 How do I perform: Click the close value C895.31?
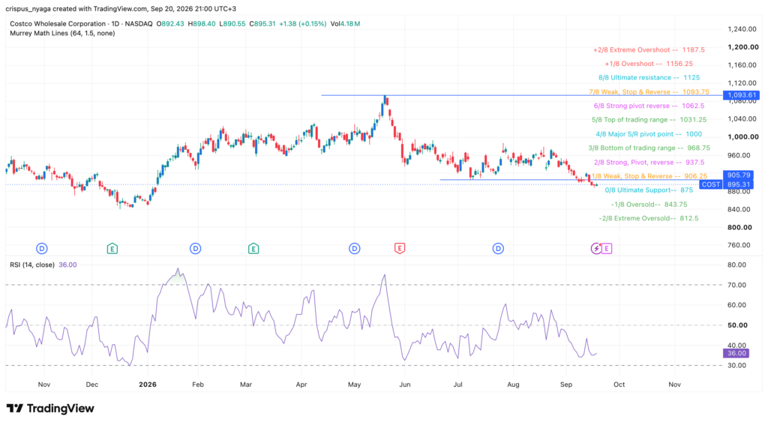[x=263, y=24]
